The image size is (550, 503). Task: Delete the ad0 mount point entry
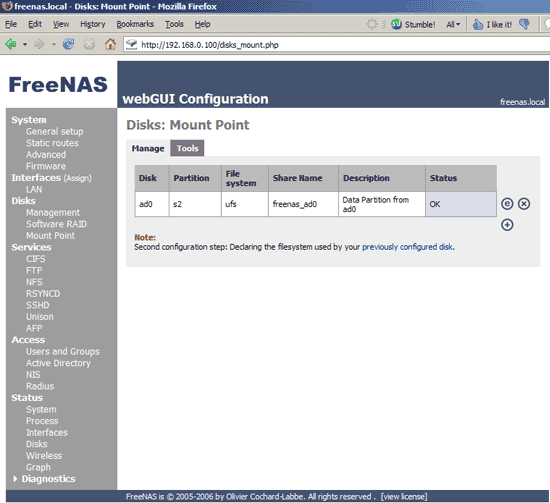point(524,204)
